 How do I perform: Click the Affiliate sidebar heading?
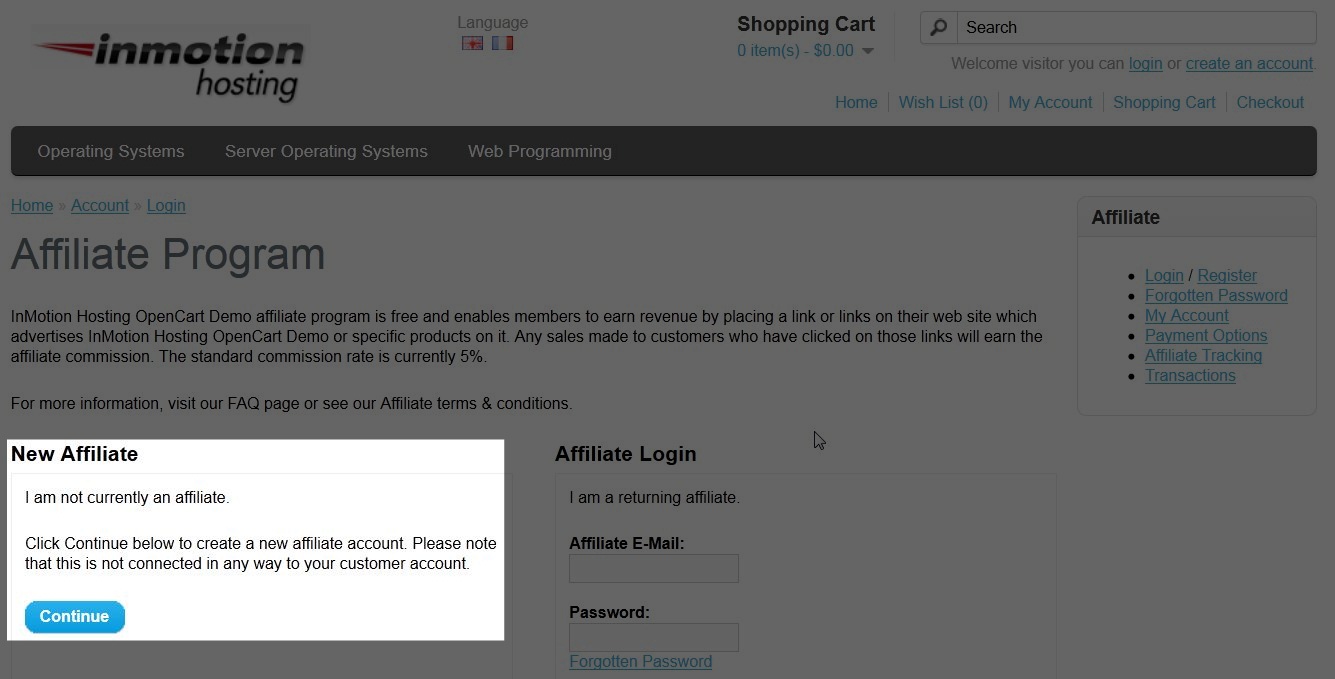pyautogui.click(x=1126, y=217)
